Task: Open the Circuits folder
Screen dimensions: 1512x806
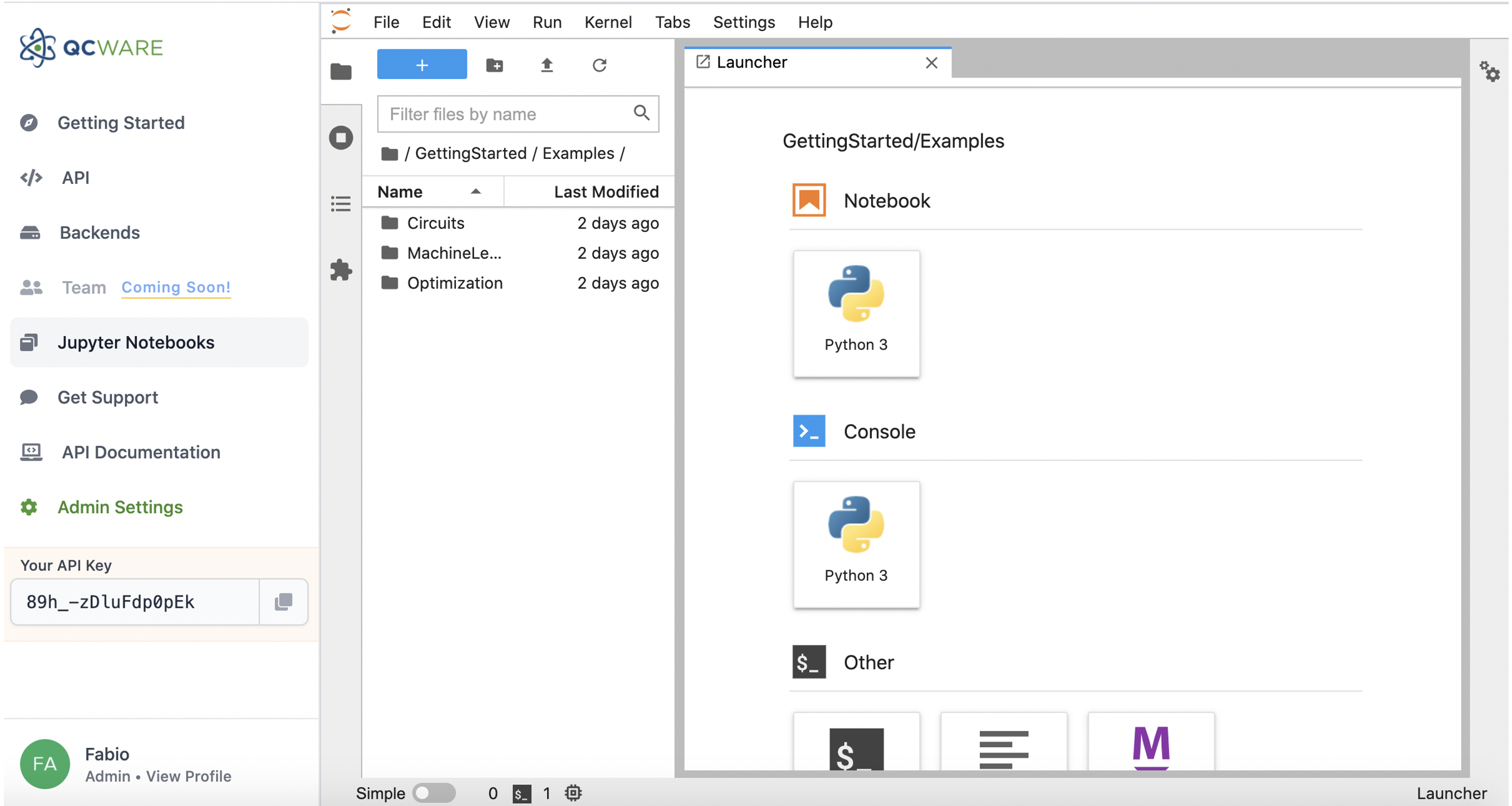Action: point(435,223)
